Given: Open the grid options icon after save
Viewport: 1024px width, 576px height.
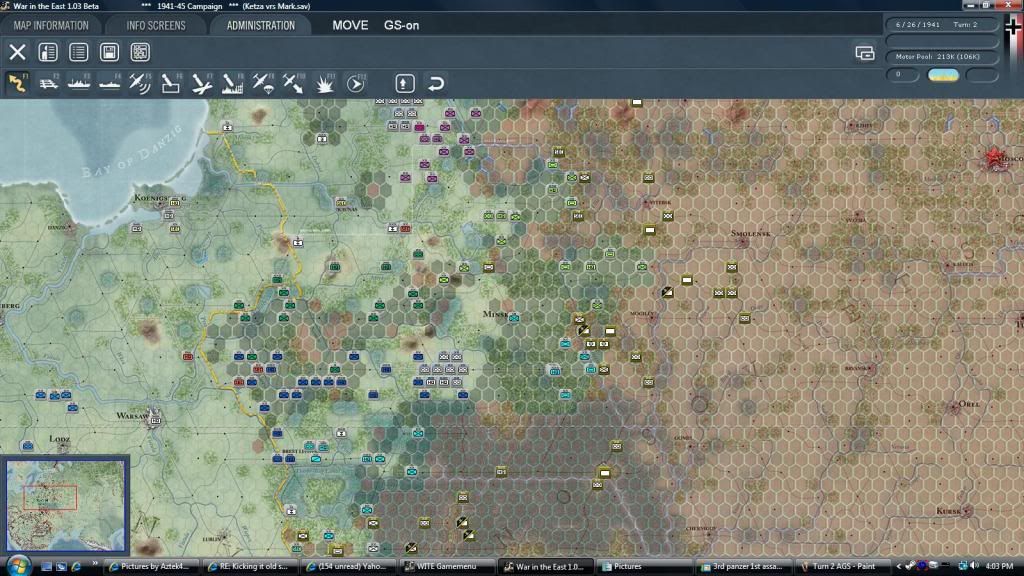Looking at the screenshot, I should [x=140, y=52].
